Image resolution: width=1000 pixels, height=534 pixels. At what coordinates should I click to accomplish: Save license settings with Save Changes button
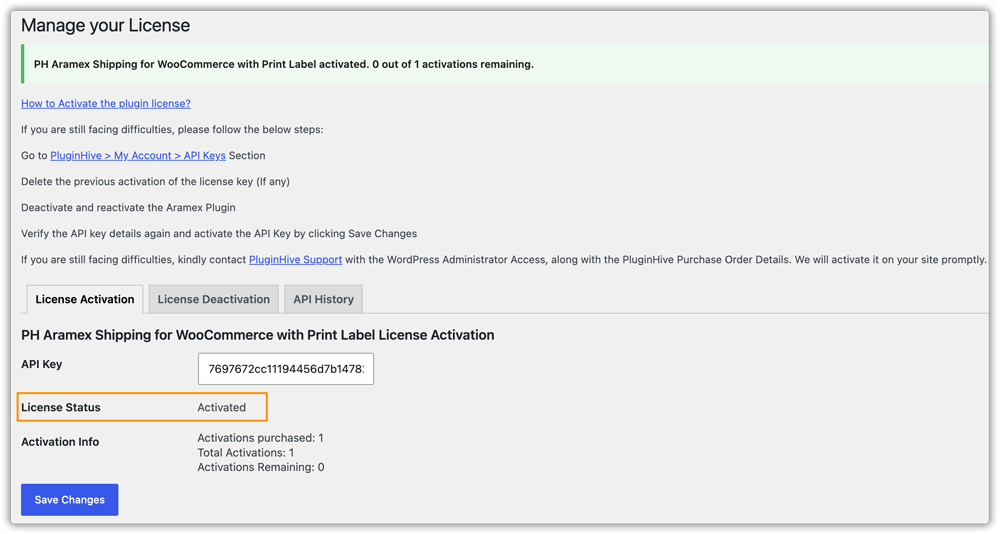tap(70, 500)
